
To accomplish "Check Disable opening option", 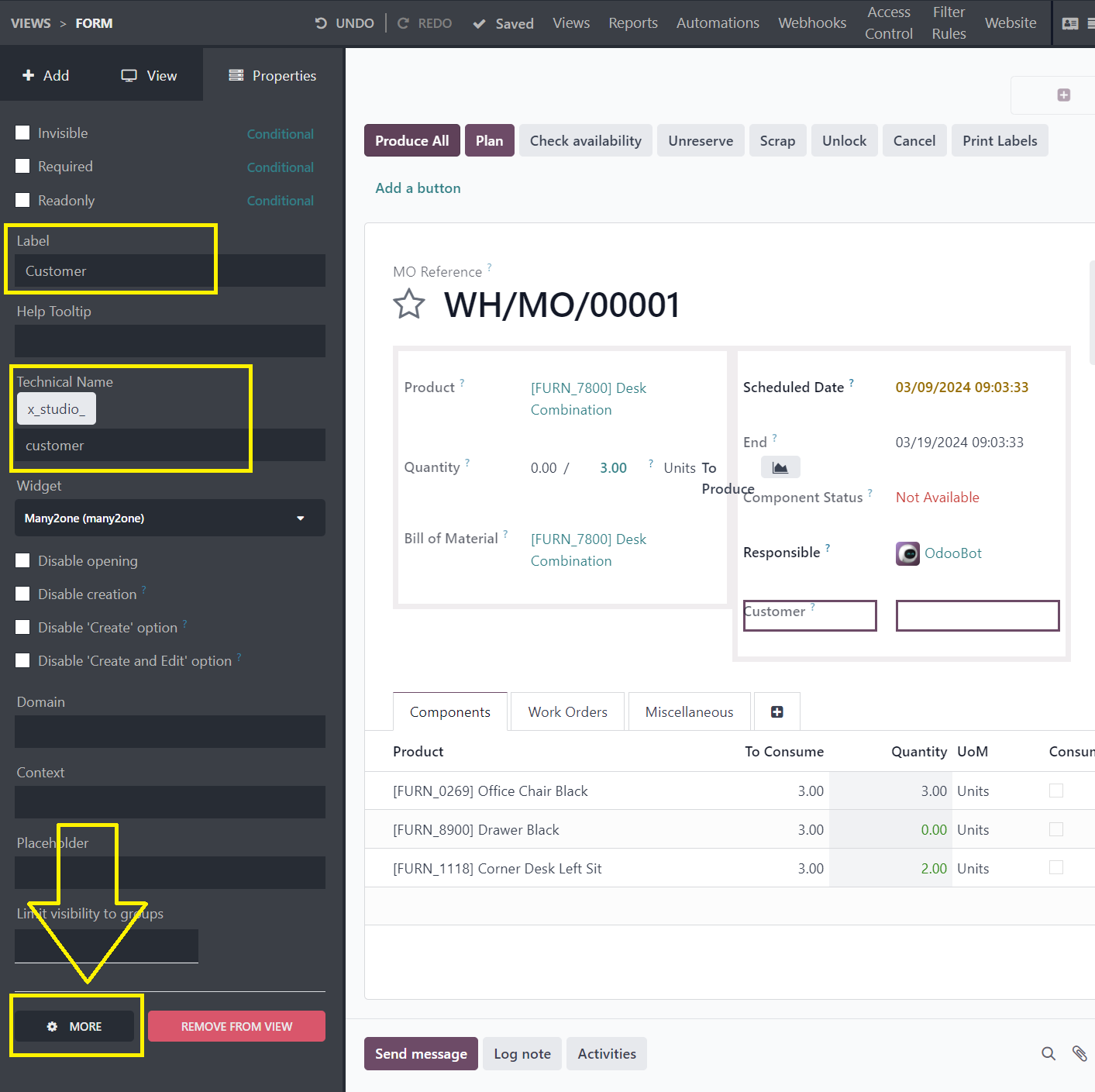I will click(23, 560).
